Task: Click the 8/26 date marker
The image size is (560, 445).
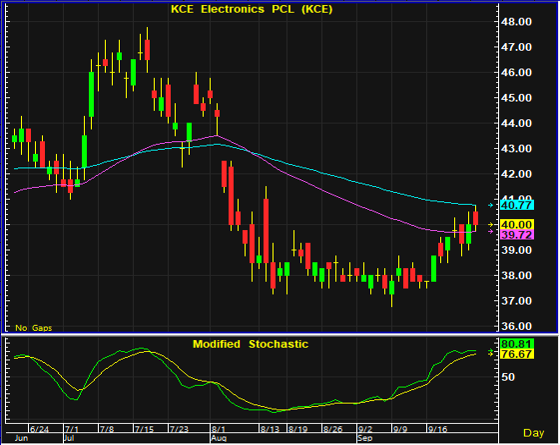Action: point(333,429)
